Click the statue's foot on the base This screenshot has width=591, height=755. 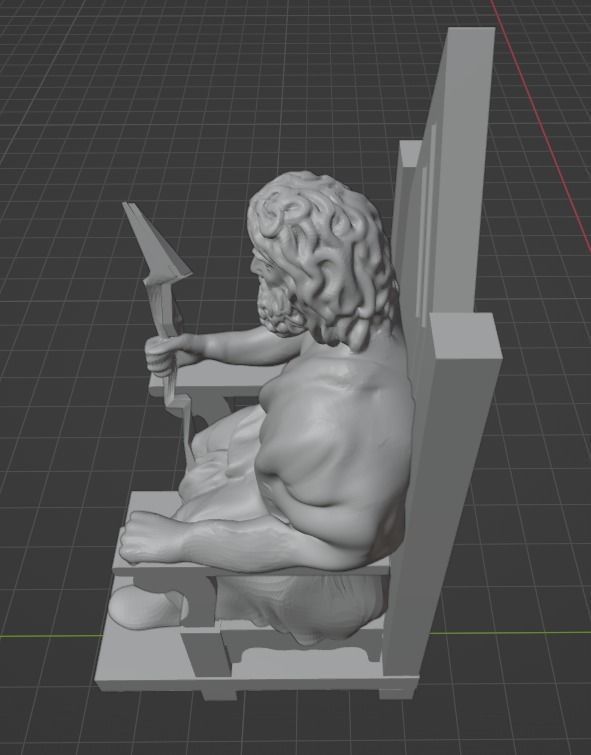144,607
